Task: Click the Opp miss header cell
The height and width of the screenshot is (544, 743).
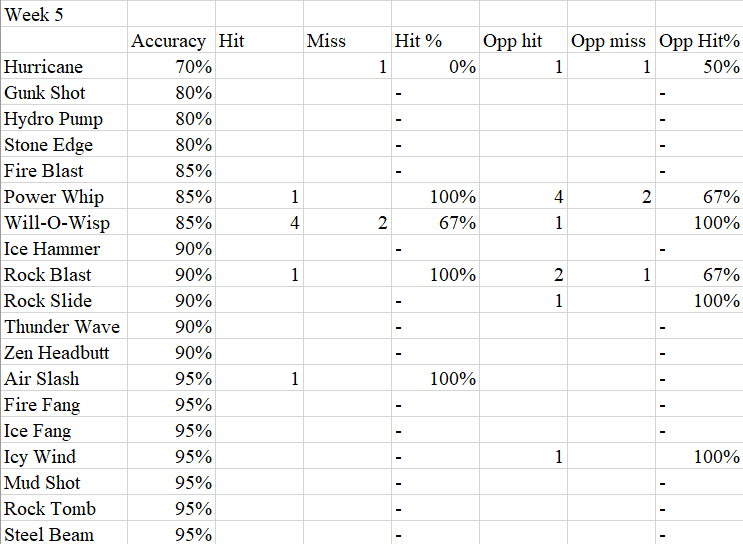Action: pyautogui.click(x=611, y=41)
